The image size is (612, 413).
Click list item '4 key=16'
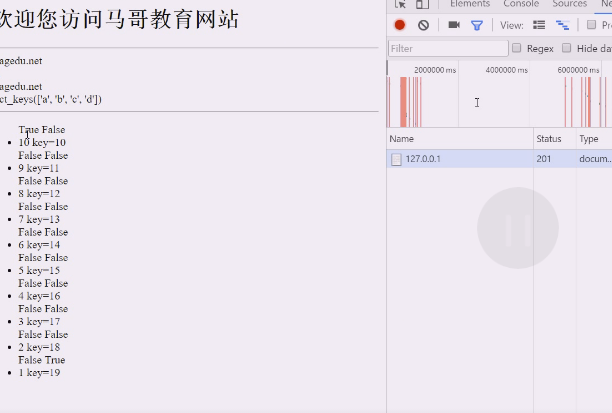tap(39, 296)
